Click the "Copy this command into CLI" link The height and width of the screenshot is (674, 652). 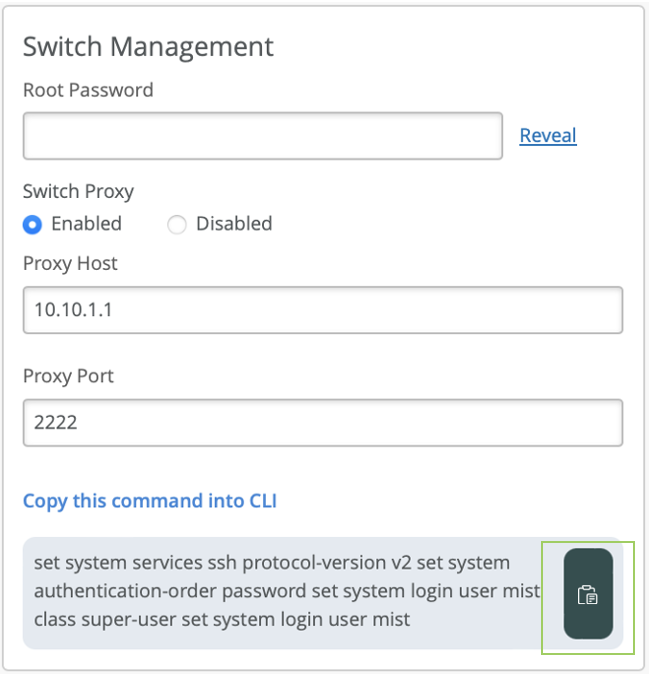(x=150, y=501)
